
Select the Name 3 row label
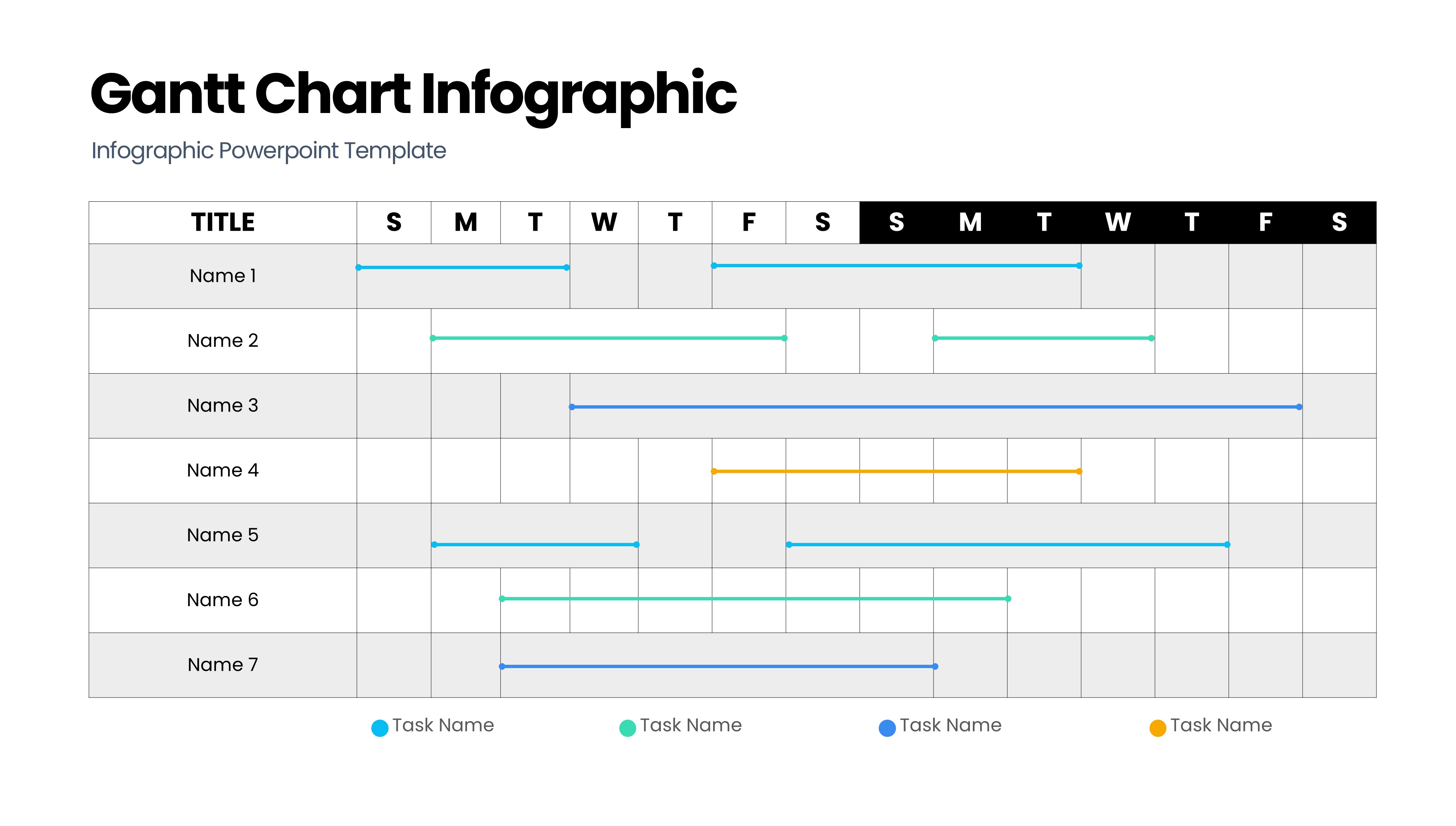[223, 406]
